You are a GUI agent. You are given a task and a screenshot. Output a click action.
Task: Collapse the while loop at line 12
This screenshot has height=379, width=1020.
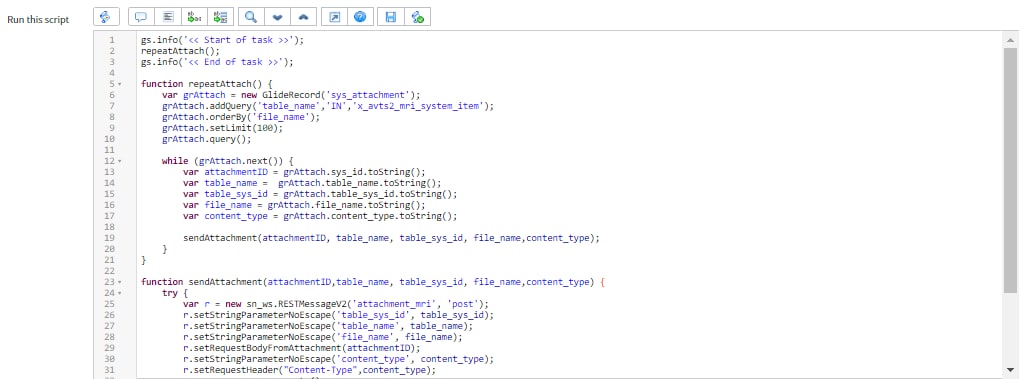click(x=120, y=161)
